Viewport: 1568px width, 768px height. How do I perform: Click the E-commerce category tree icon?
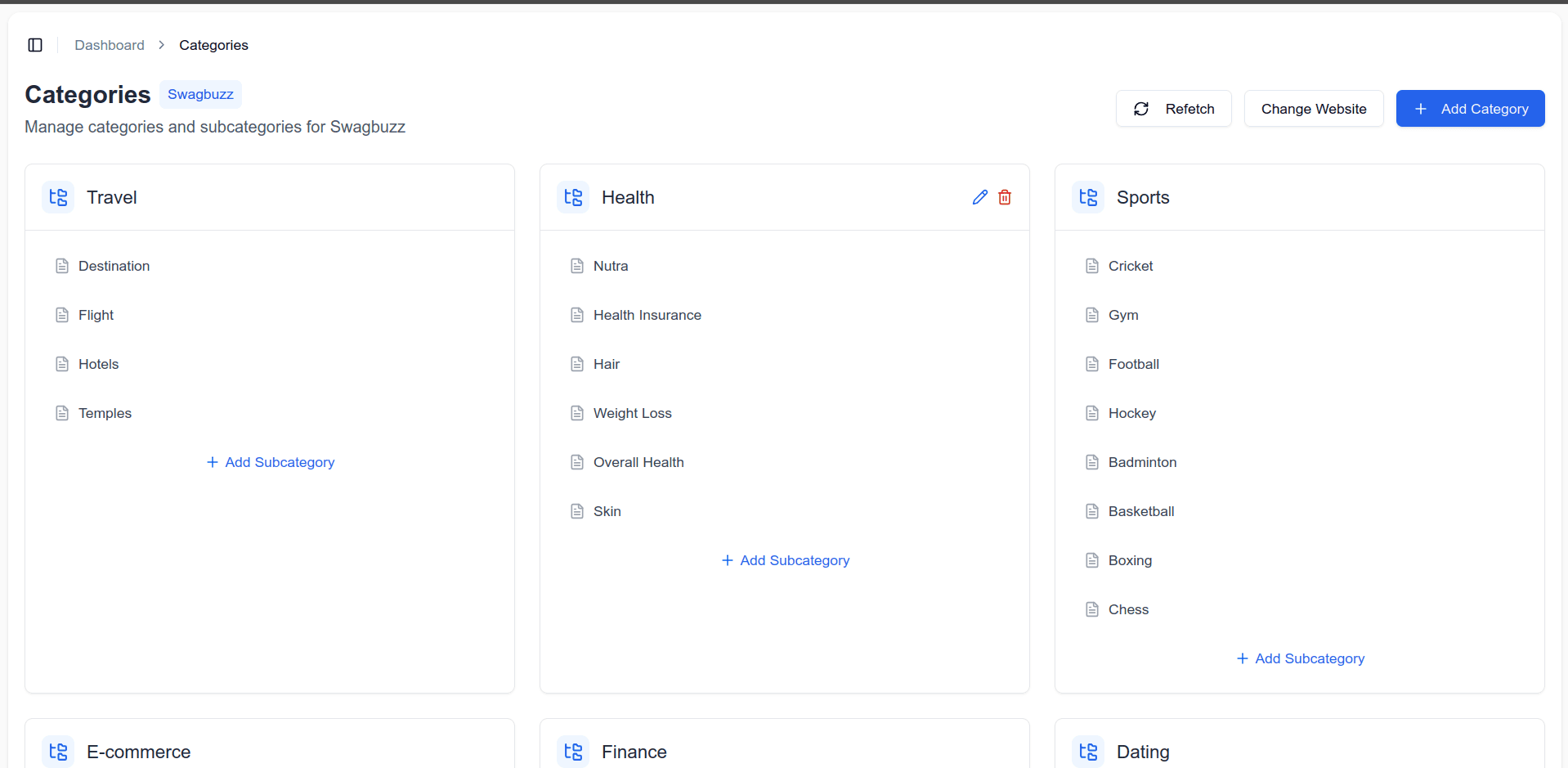pos(58,752)
